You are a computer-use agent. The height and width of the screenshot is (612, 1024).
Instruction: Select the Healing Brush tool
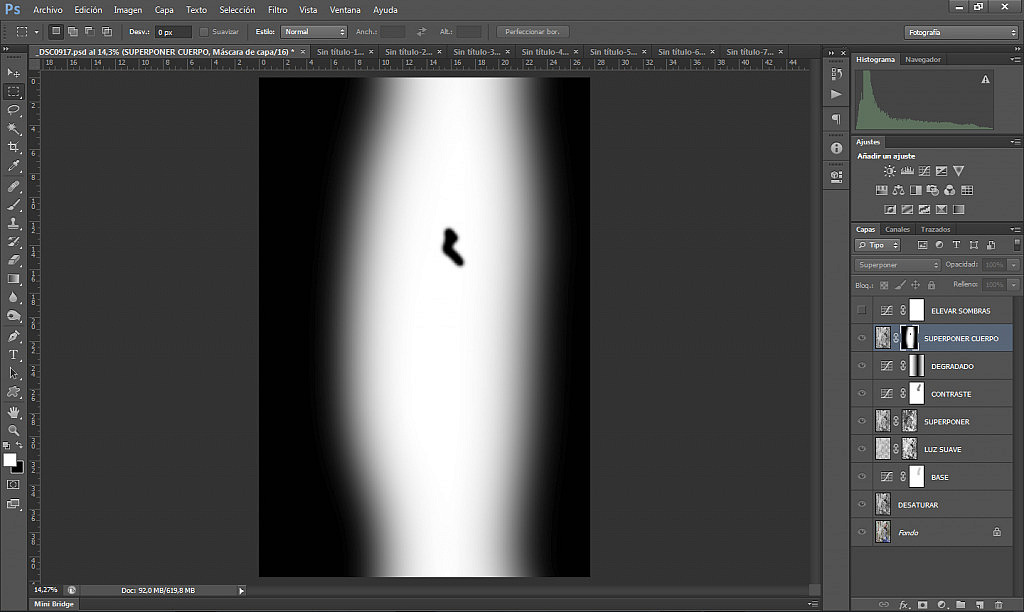[14, 187]
